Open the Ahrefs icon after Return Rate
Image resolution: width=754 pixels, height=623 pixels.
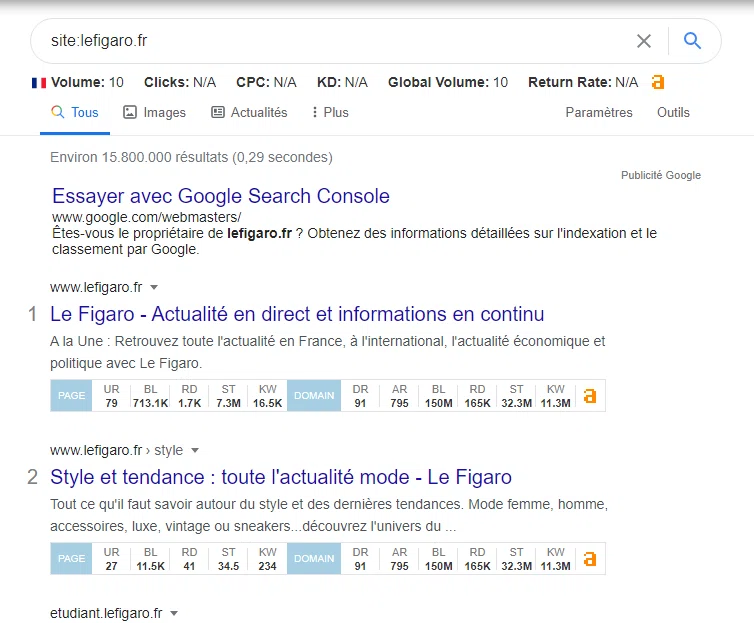click(x=658, y=82)
